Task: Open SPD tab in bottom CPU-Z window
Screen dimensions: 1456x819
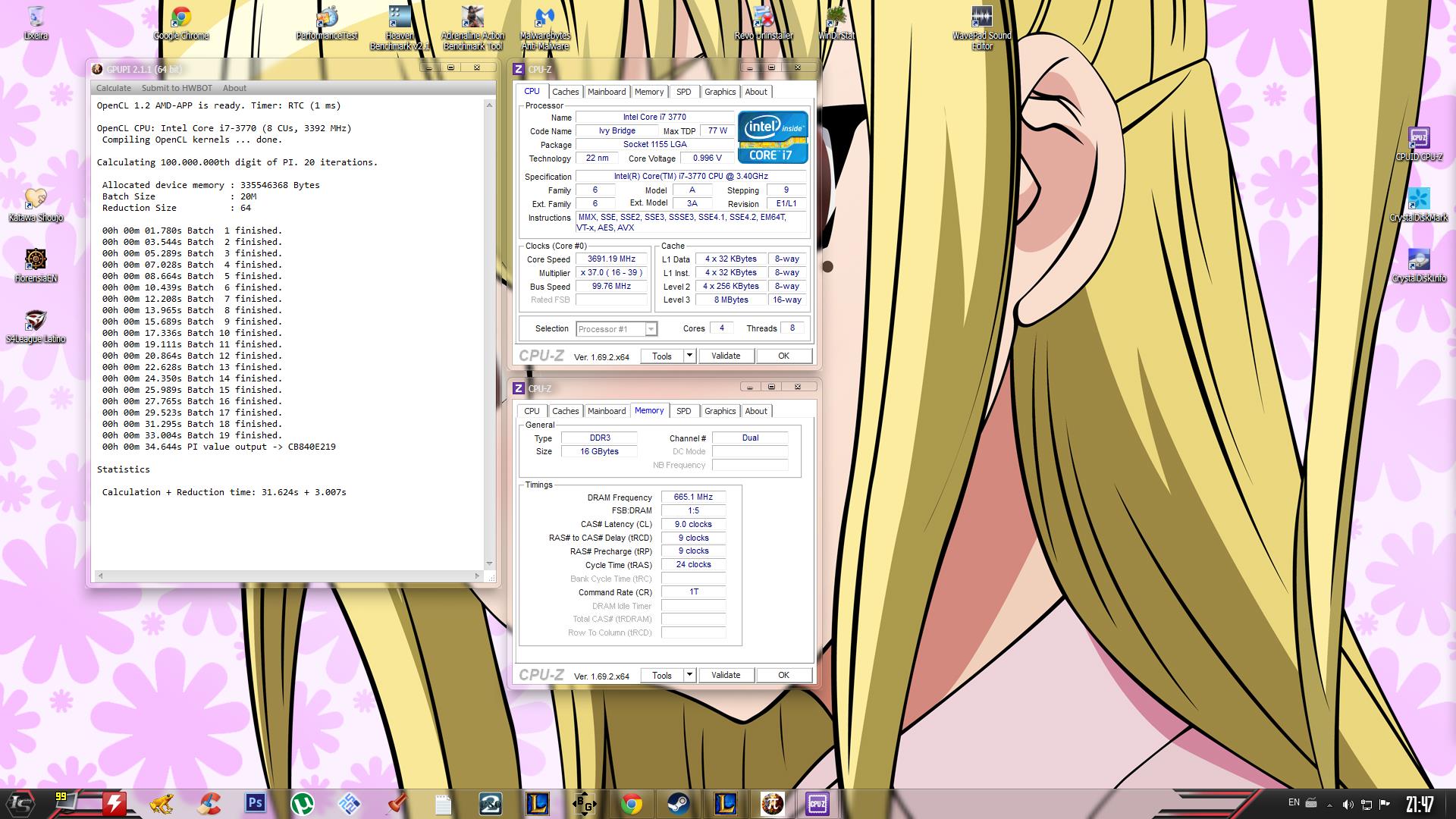Action: point(684,411)
